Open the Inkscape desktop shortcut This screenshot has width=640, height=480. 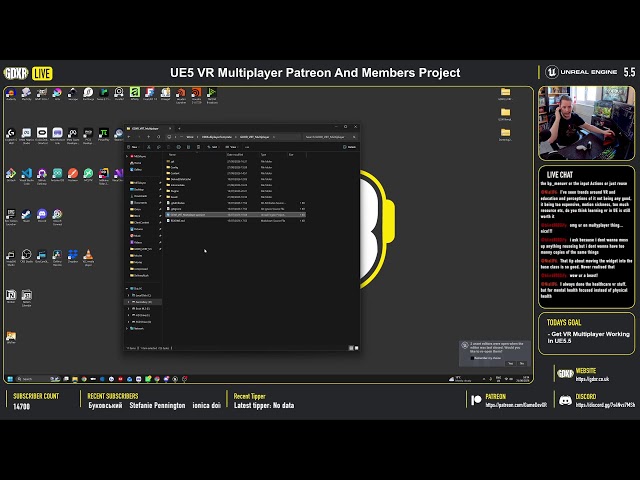click(x=72, y=92)
